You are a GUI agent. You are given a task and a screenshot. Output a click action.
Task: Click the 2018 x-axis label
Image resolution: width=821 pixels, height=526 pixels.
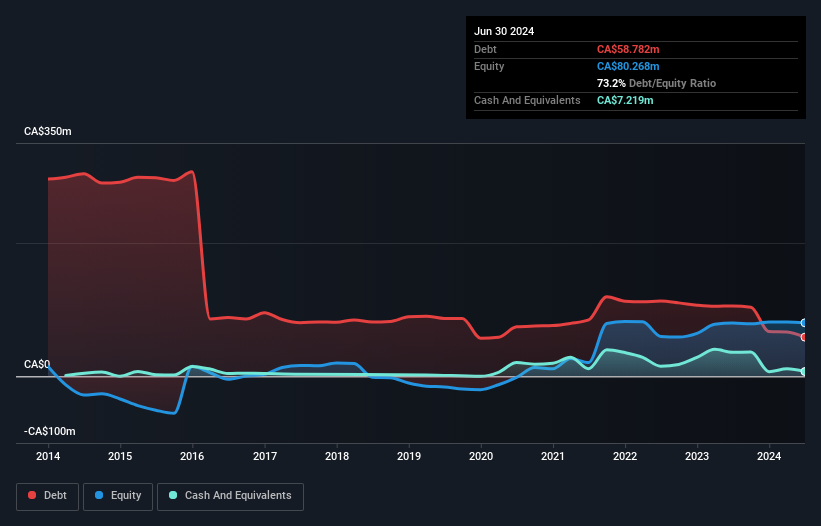pyautogui.click(x=337, y=456)
